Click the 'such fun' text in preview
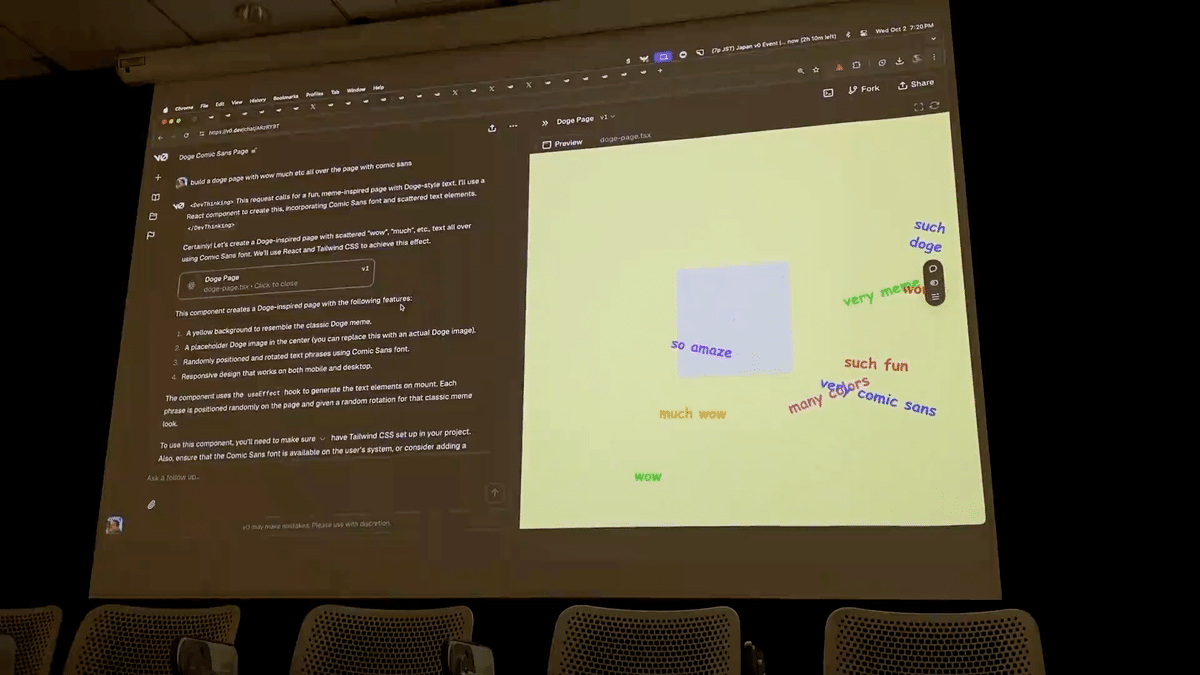Viewport: 1200px width, 675px height. [876, 364]
